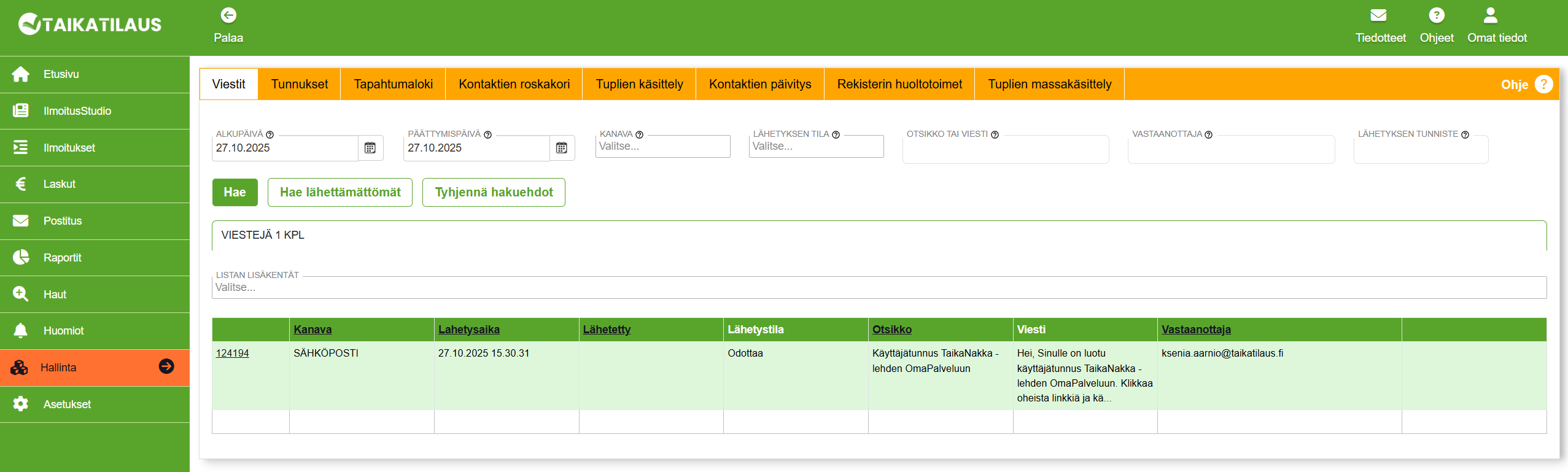1568x472 pixels.
Task: Click the Kanava field help icon
Action: 640,135
